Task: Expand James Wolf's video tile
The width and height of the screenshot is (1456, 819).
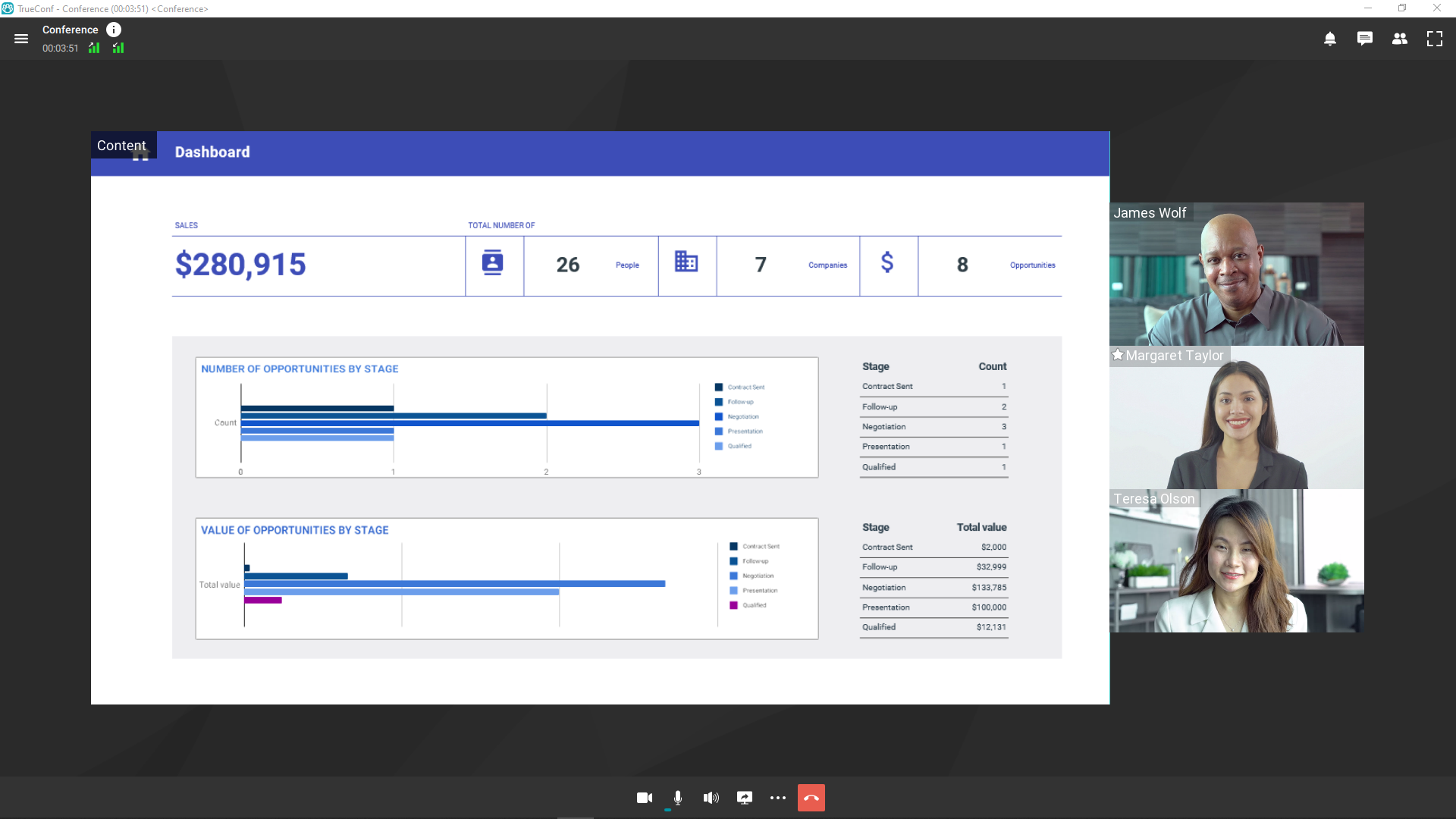Action: [1236, 275]
